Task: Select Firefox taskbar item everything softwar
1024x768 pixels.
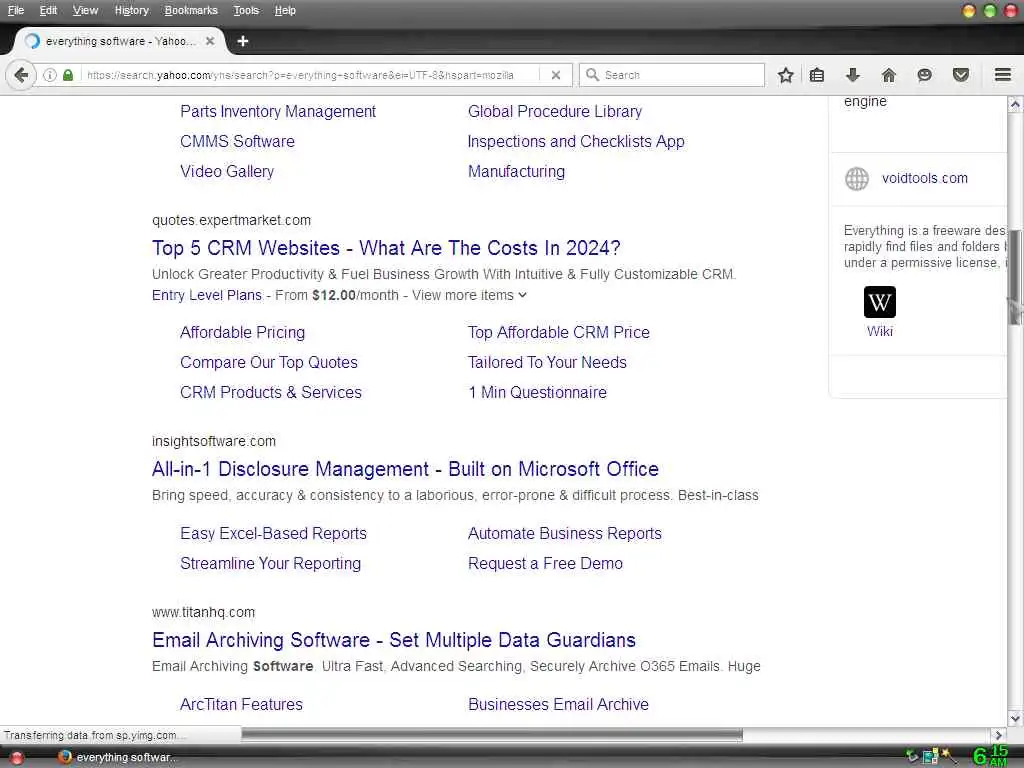Action: (x=118, y=758)
